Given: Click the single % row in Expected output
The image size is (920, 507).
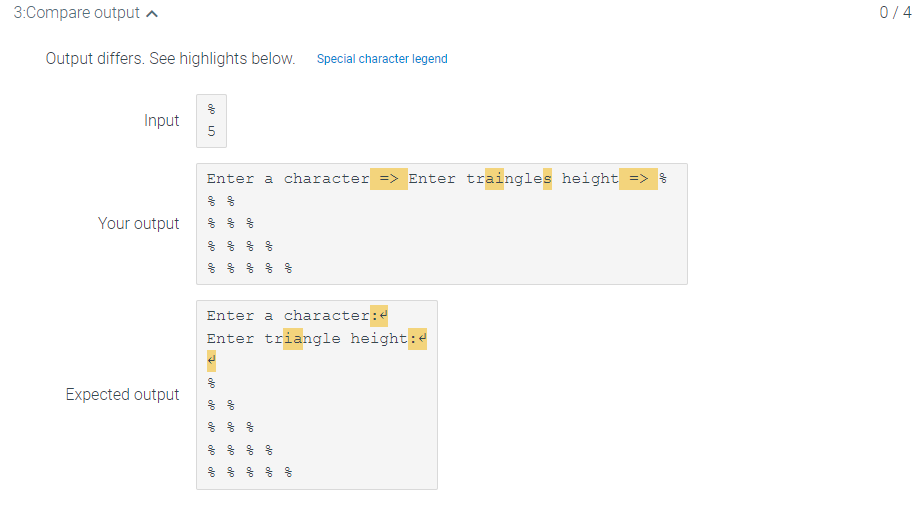Looking at the screenshot, I should pyautogui.click(x=211, y=383).
